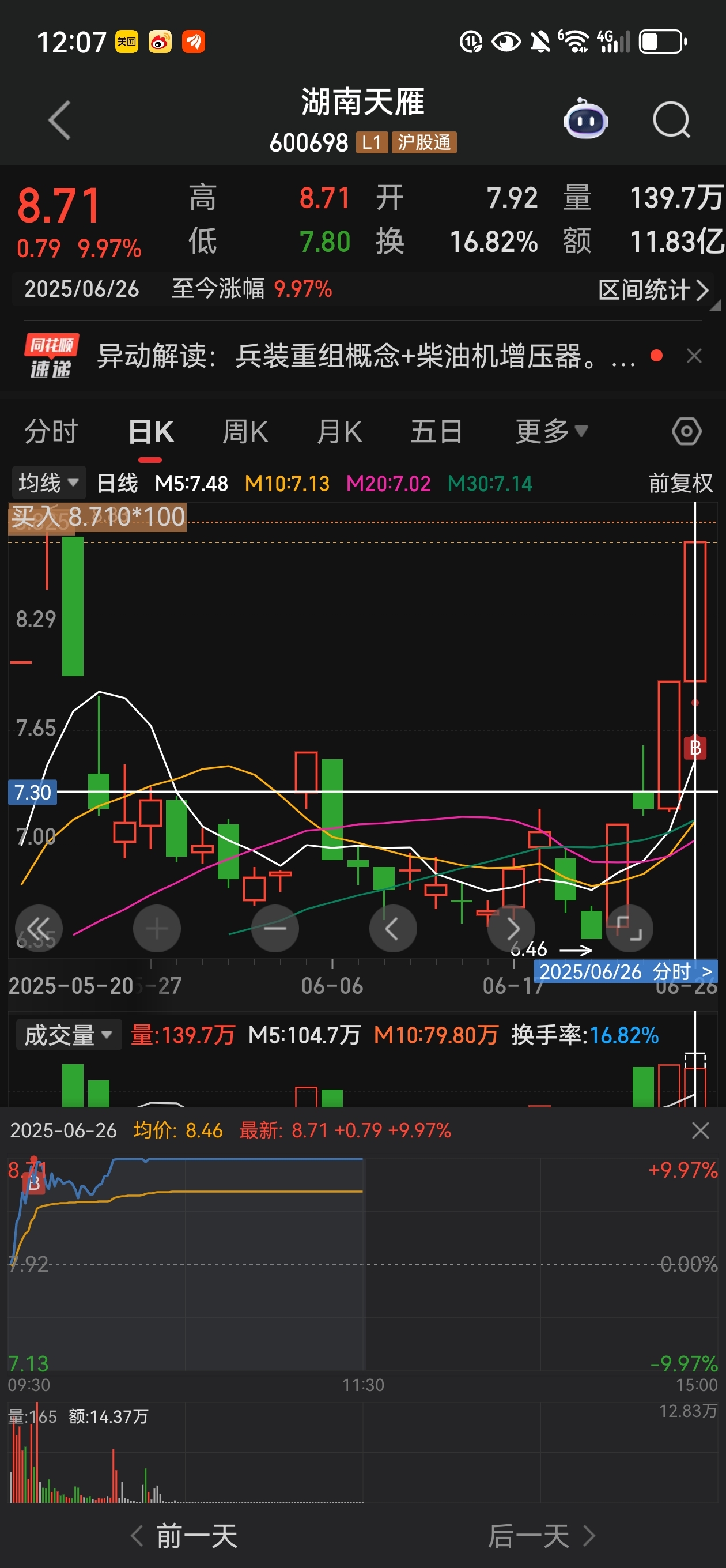Tap the fullscreen expand chart button

click(x=630, y=928)
